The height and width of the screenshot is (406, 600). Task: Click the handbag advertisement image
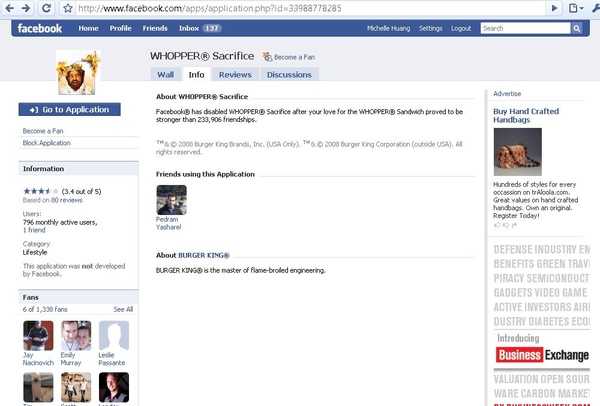517,152
